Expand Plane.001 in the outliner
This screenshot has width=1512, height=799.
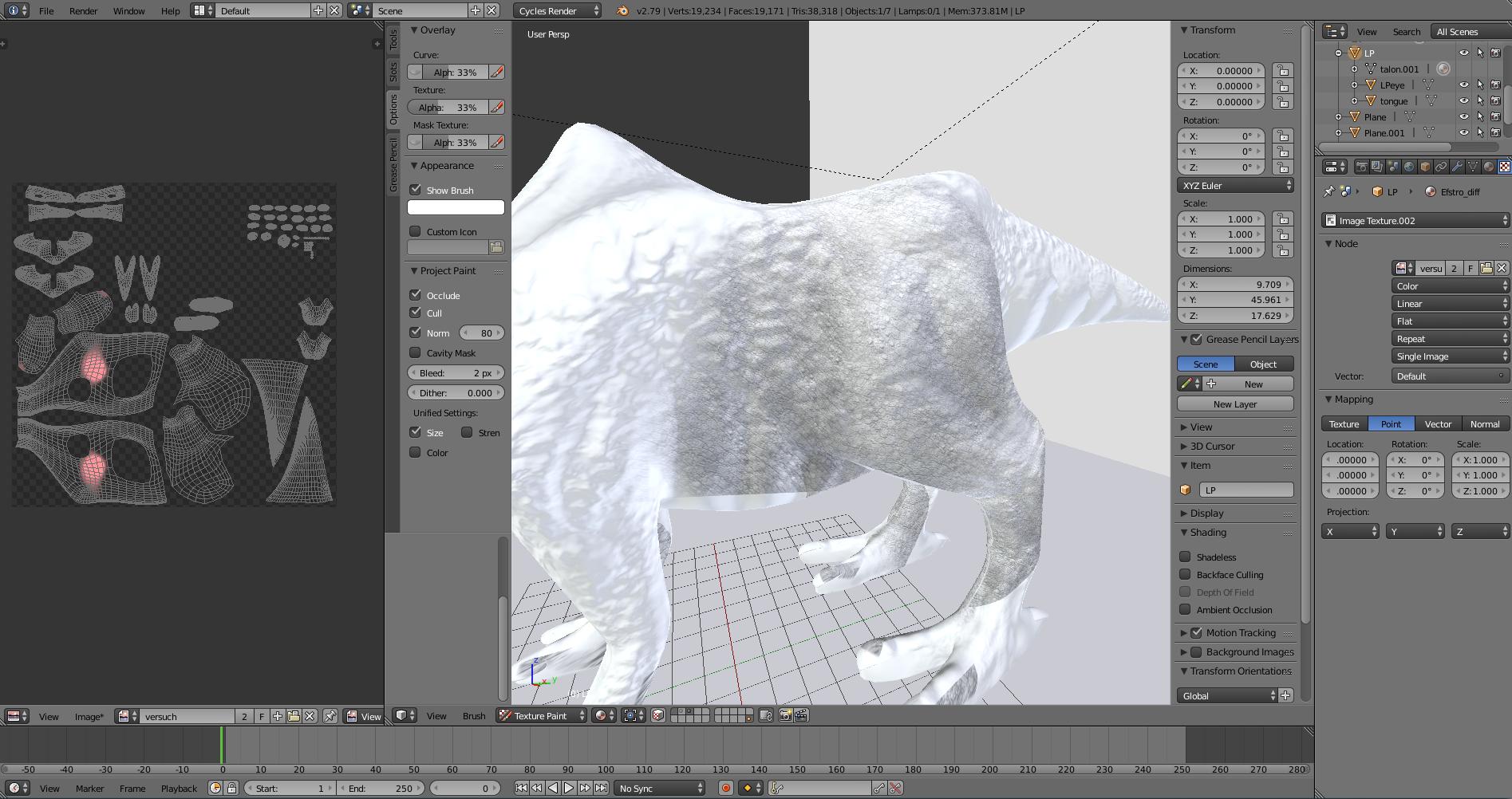click(x=1339, y=133)
